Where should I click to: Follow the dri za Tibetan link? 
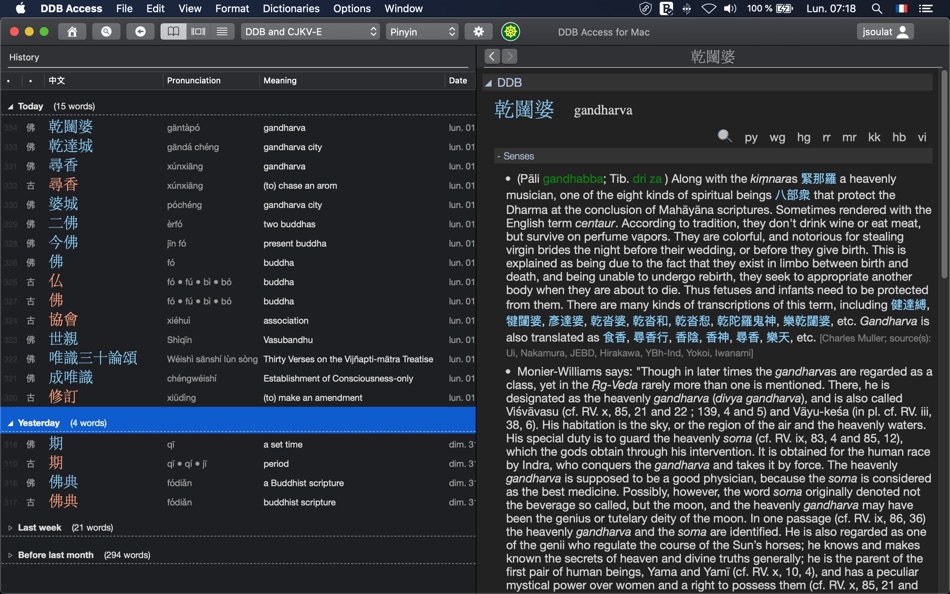pyautogui.click(x=647, y=179)
